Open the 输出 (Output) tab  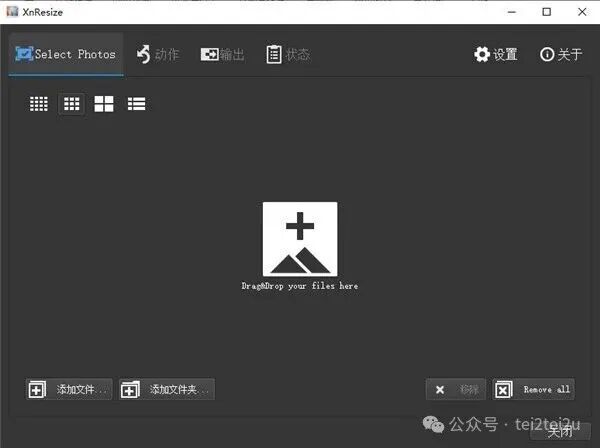(x=222, y=54)
